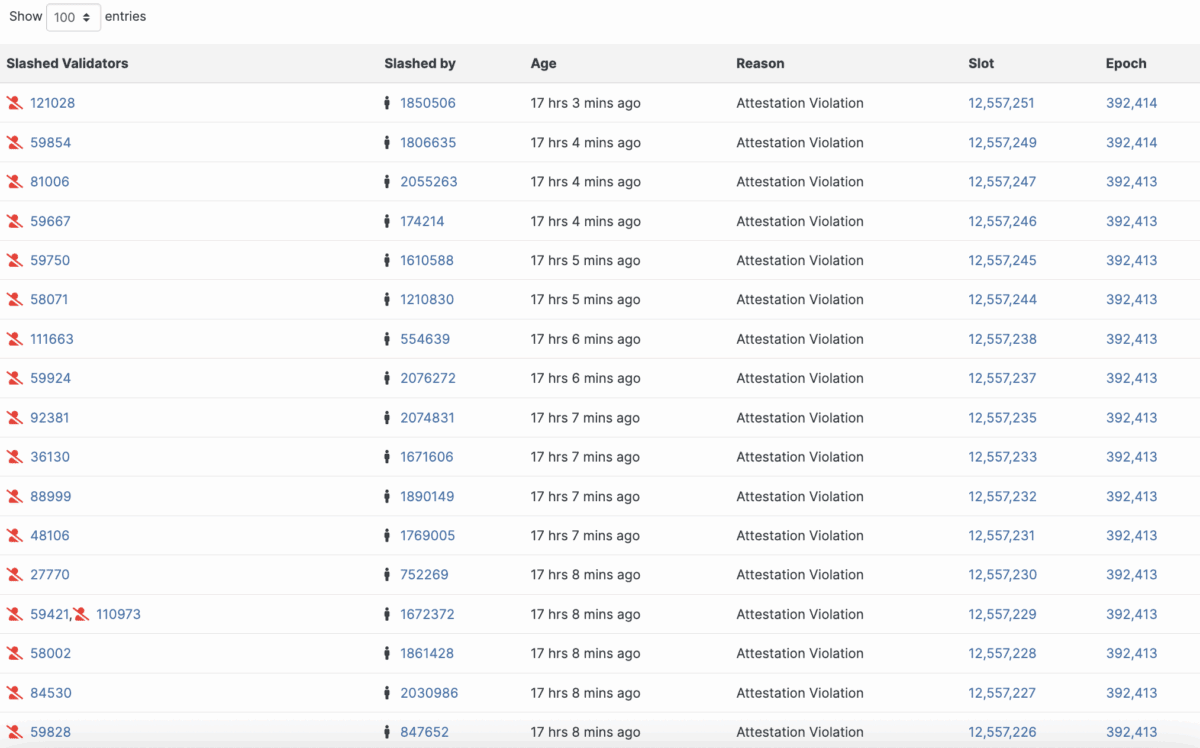Open slashed validator 27770
This screenshot has height=748, width=1200.
pyautogui.click(x=50, y=574)
